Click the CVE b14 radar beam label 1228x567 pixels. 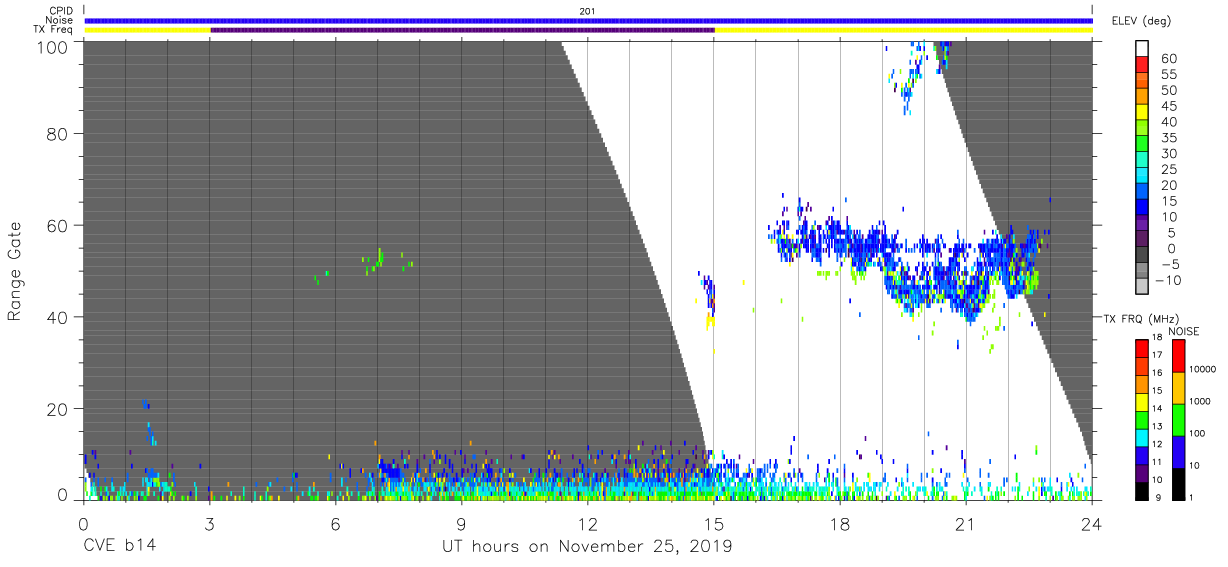[119, 547]
